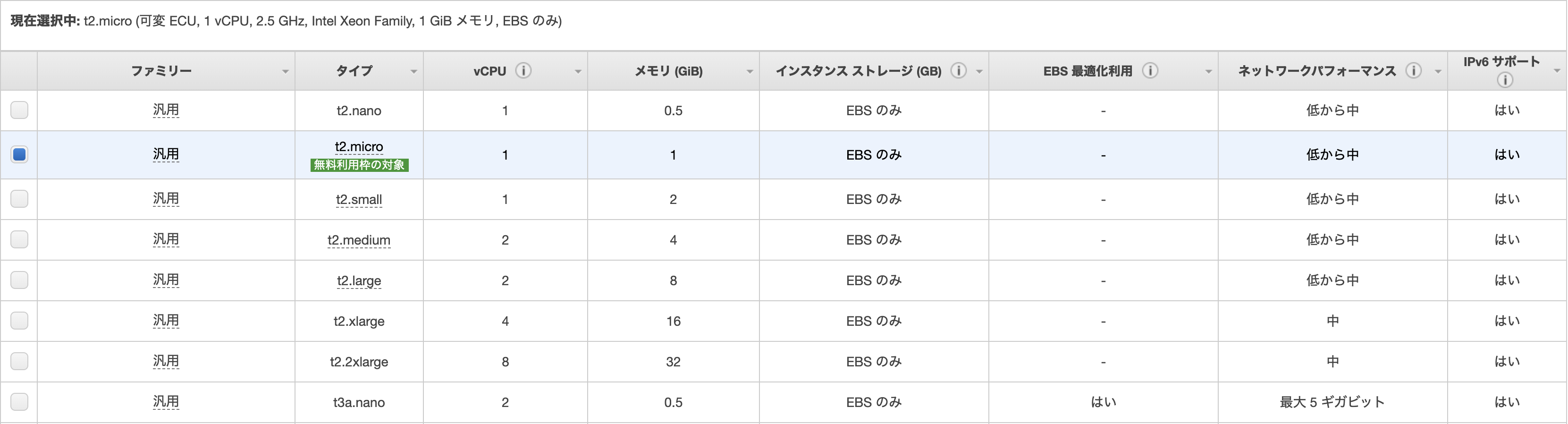Tick the t2.xlarge row checkbox
Screen dimensions: 1568x424
(19, 321)
